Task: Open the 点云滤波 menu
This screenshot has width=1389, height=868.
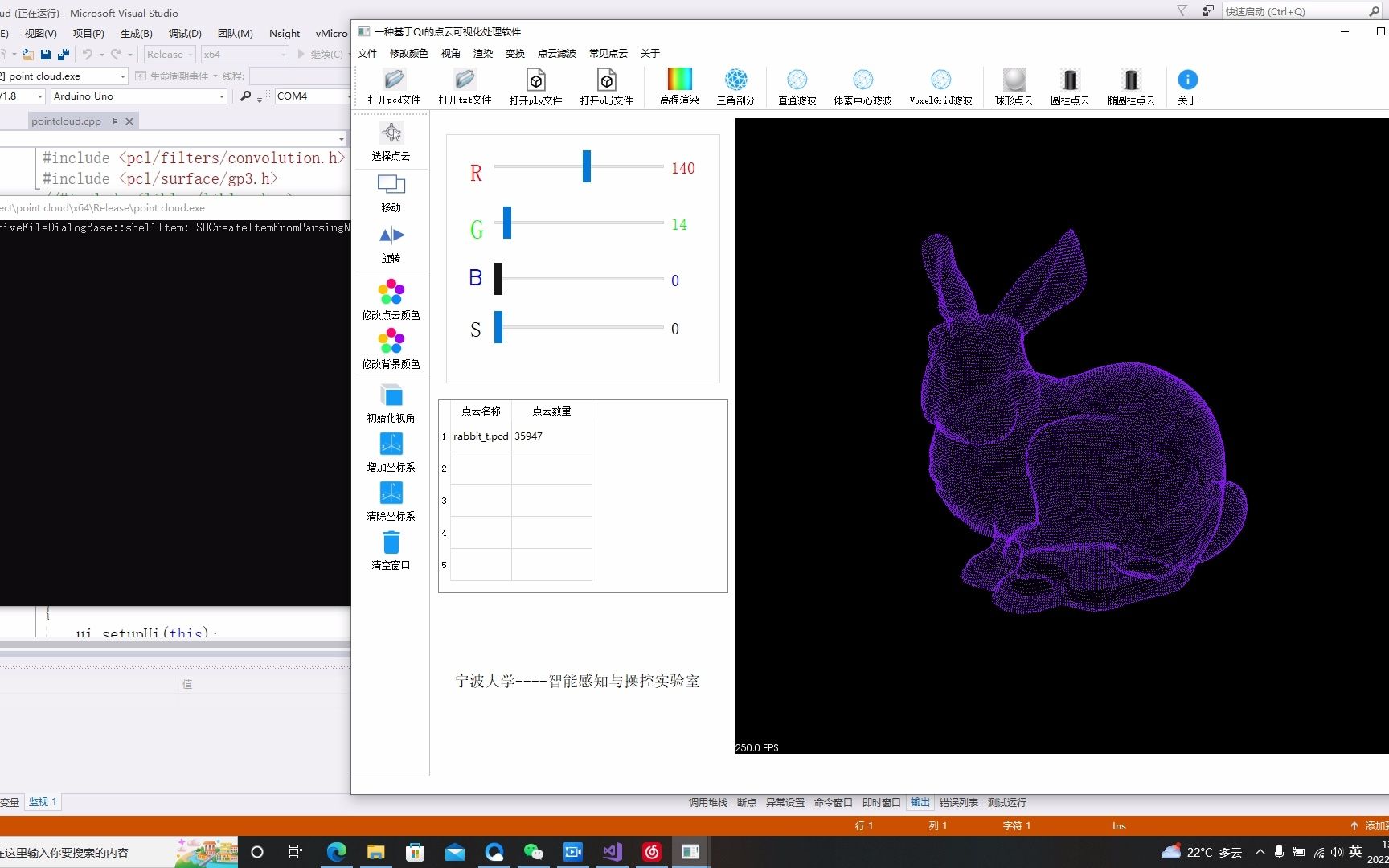Action: [556, 53]
